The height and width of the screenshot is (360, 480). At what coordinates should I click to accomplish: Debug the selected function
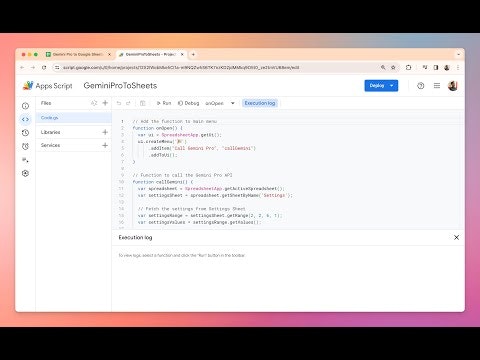pos(189,103)
